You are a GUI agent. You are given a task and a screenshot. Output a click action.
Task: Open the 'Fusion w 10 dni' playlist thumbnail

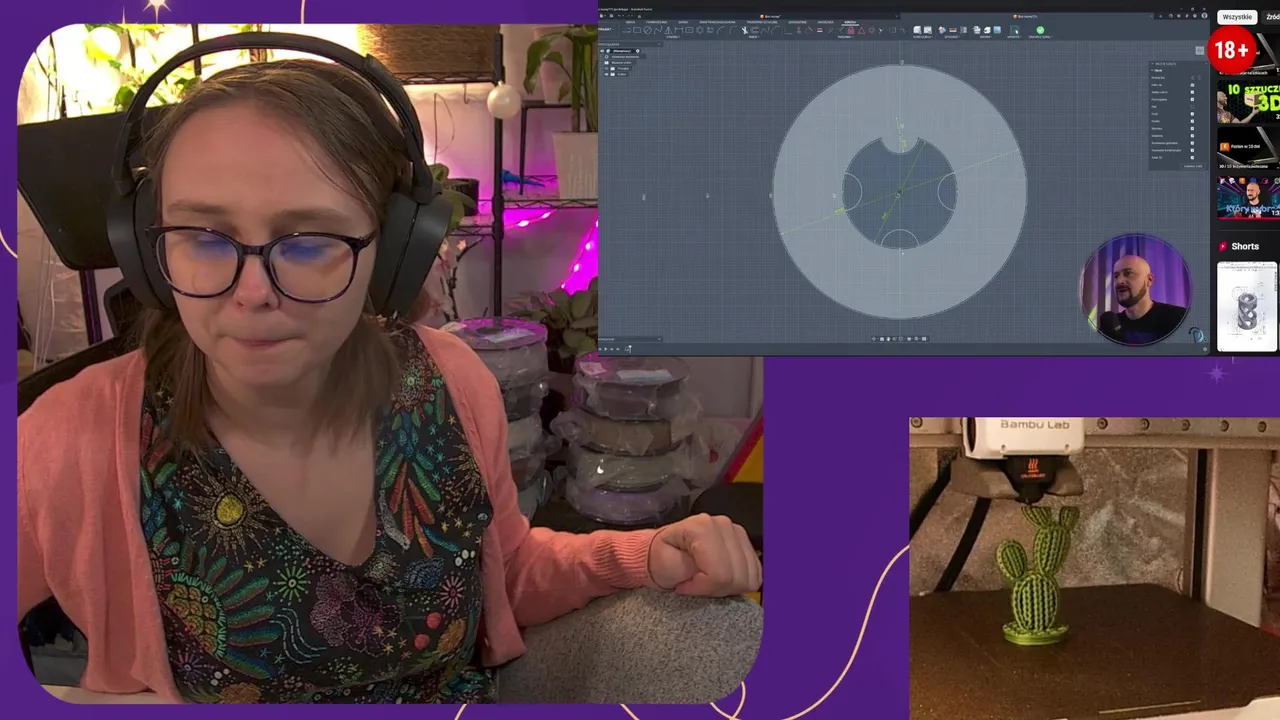click(x=1248, y=148)
